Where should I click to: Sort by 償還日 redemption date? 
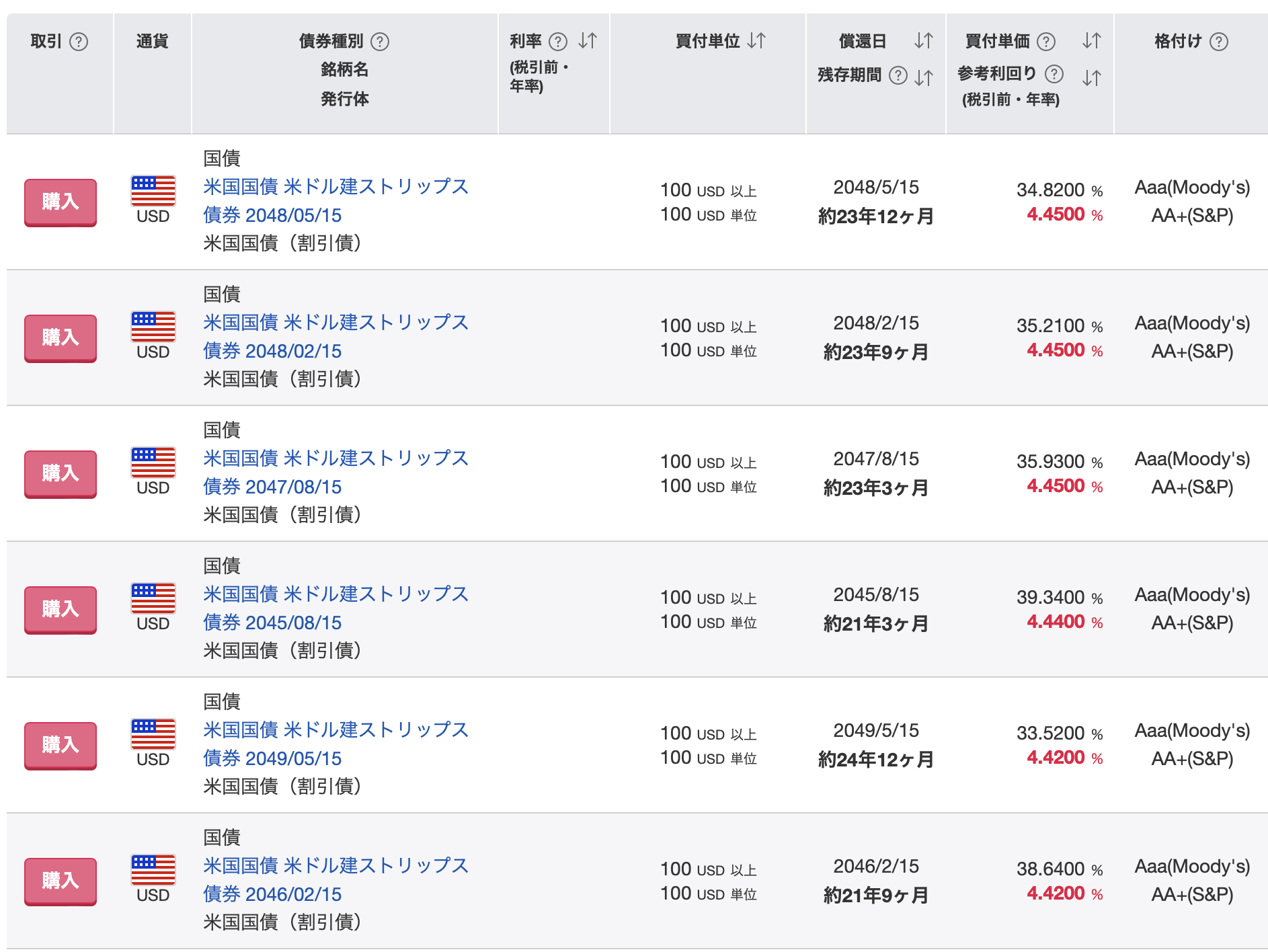[923, 41]
